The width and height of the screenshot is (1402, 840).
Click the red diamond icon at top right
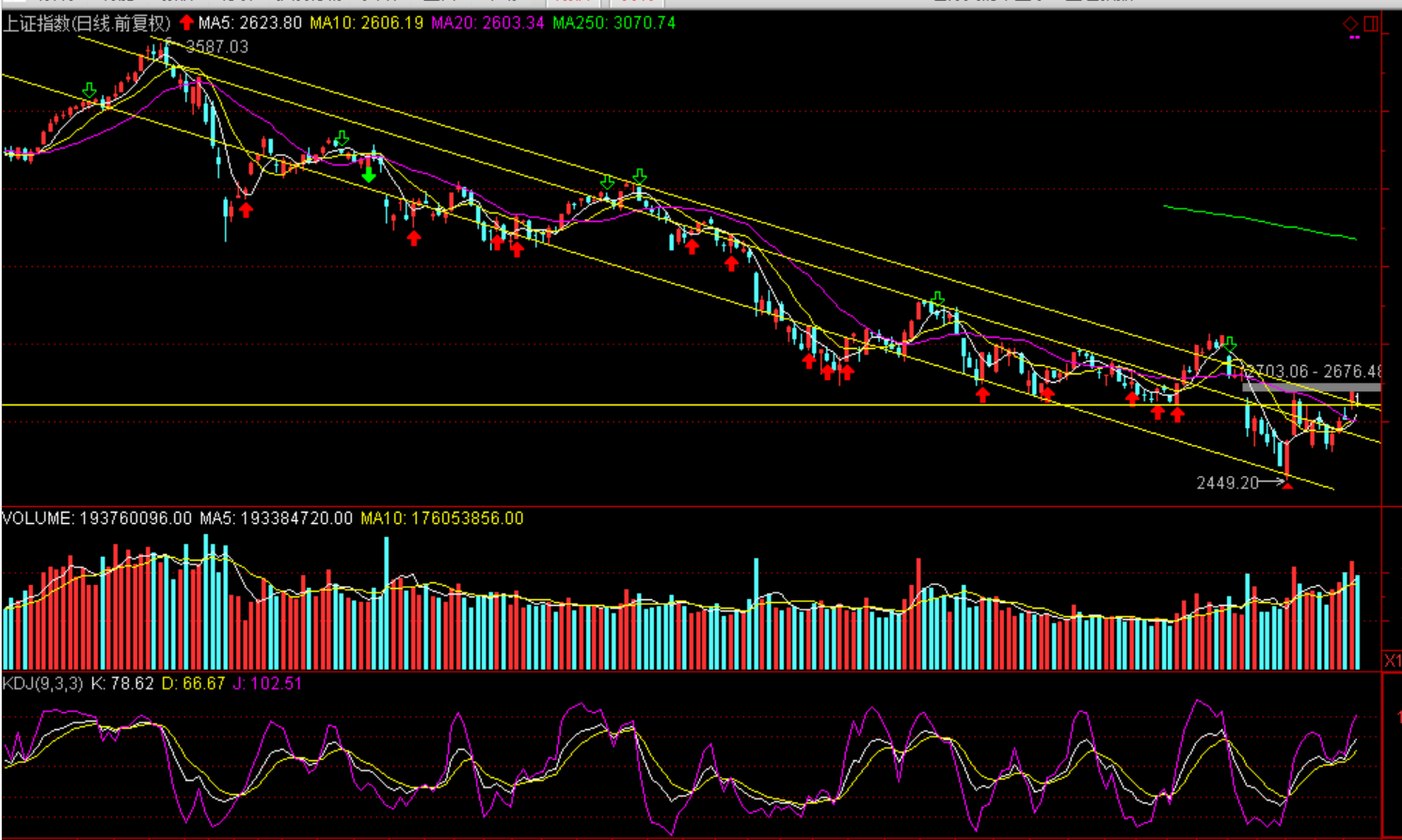(1350, 24)
